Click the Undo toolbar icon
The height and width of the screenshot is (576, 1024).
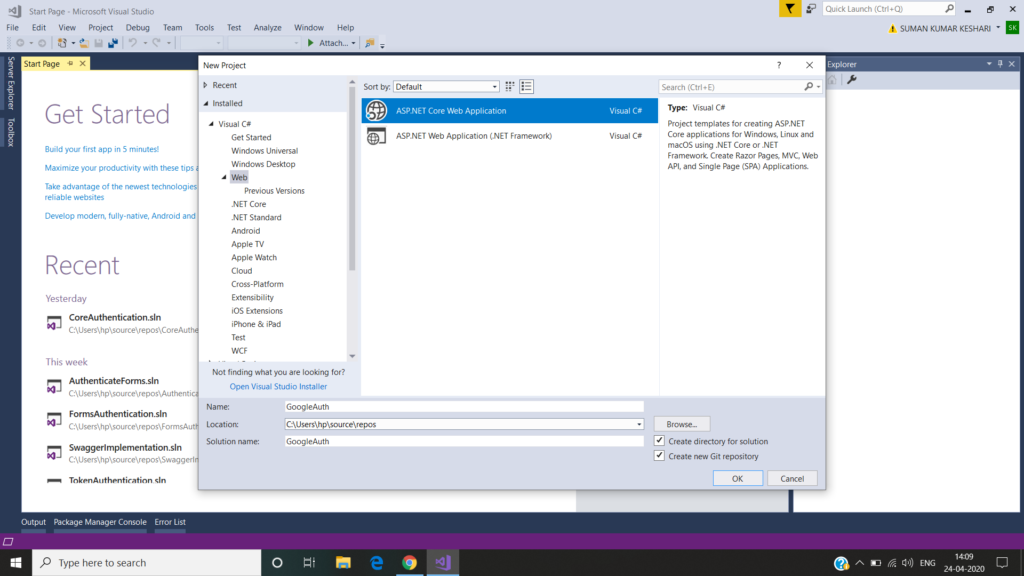click(x=133, y=43)
